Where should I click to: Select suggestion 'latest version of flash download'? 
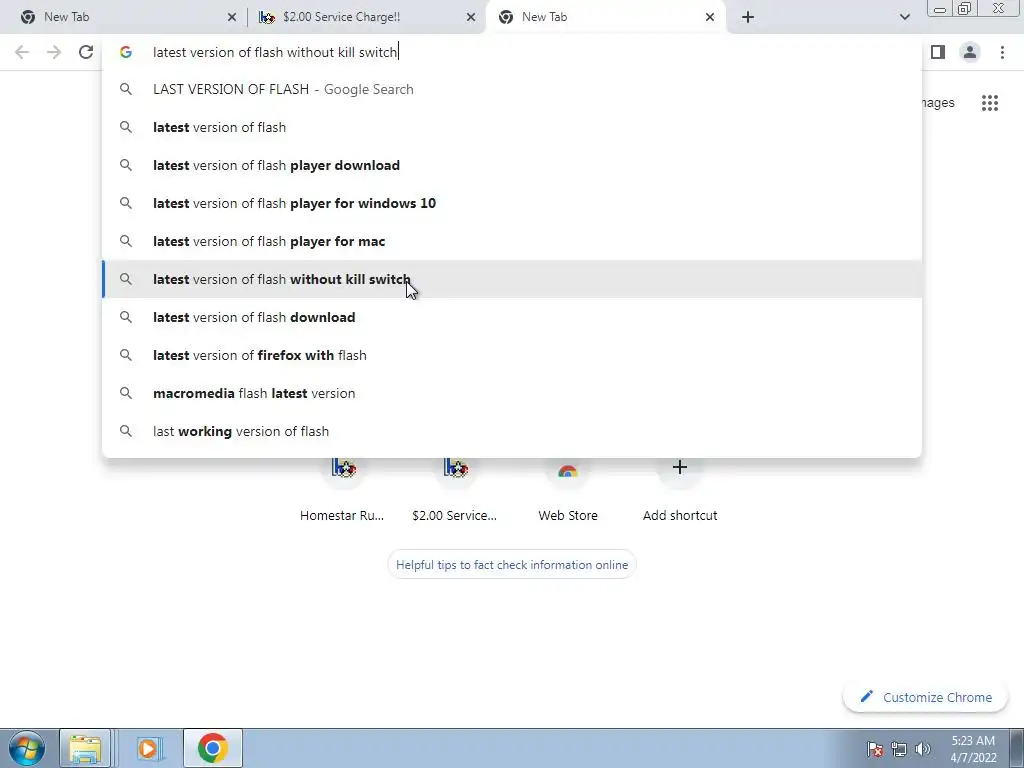tap(512, 317)
